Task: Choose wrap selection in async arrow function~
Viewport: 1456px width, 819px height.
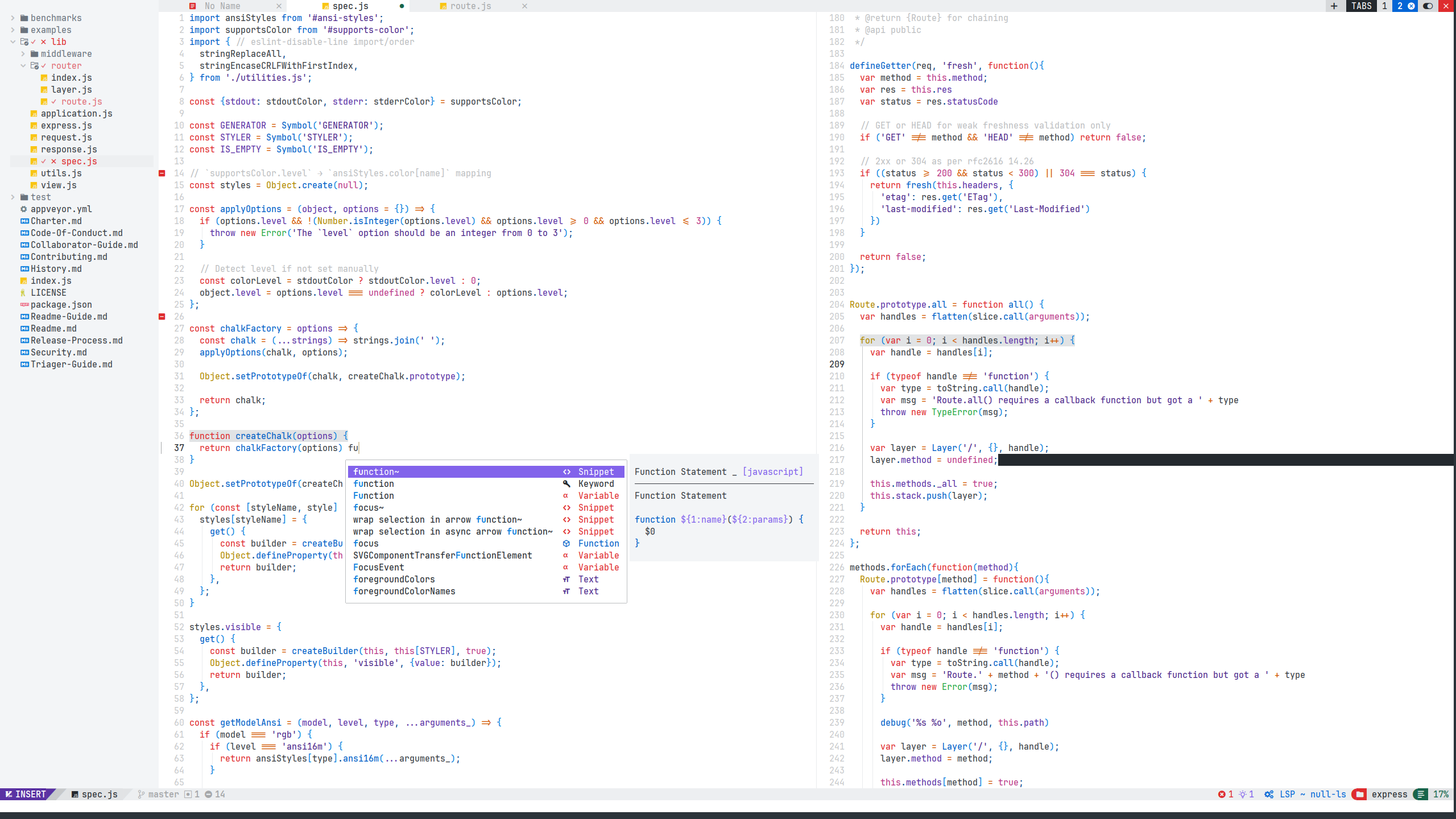Action: tap(486, 532)
